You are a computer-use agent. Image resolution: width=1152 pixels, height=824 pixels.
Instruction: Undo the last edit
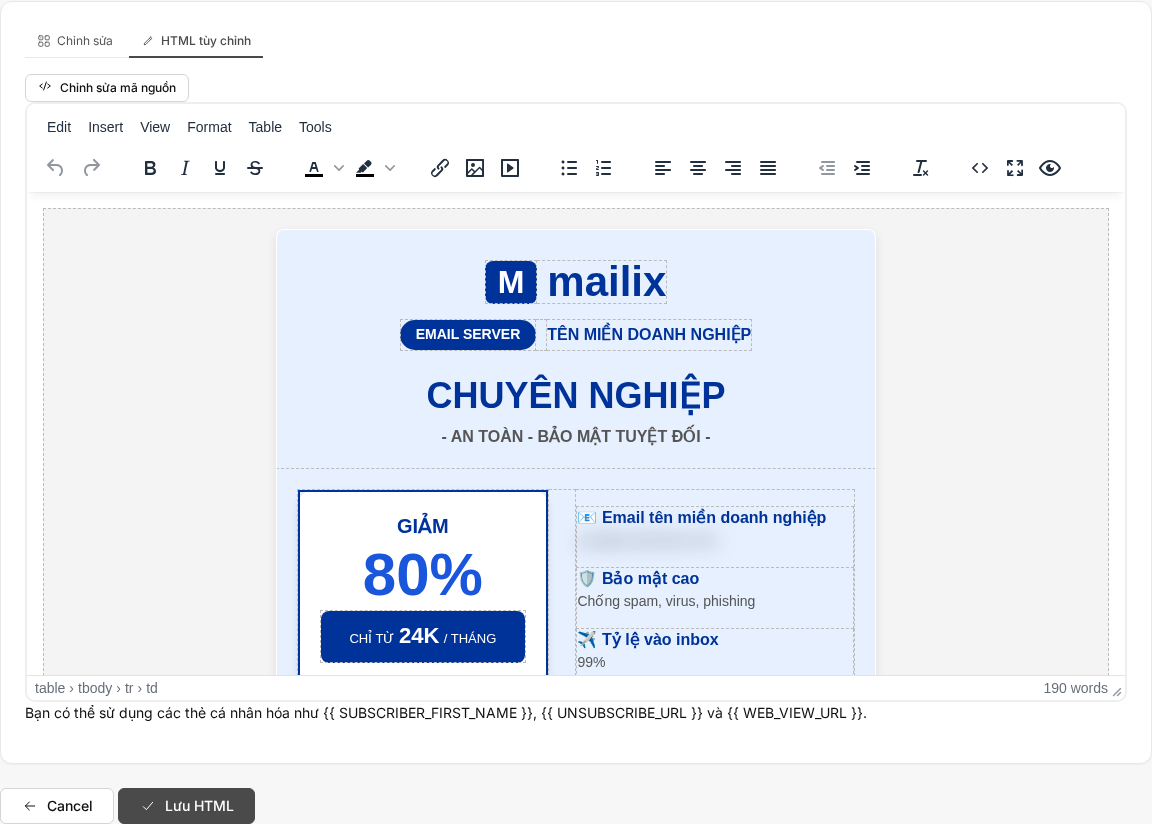click(55, 168)
